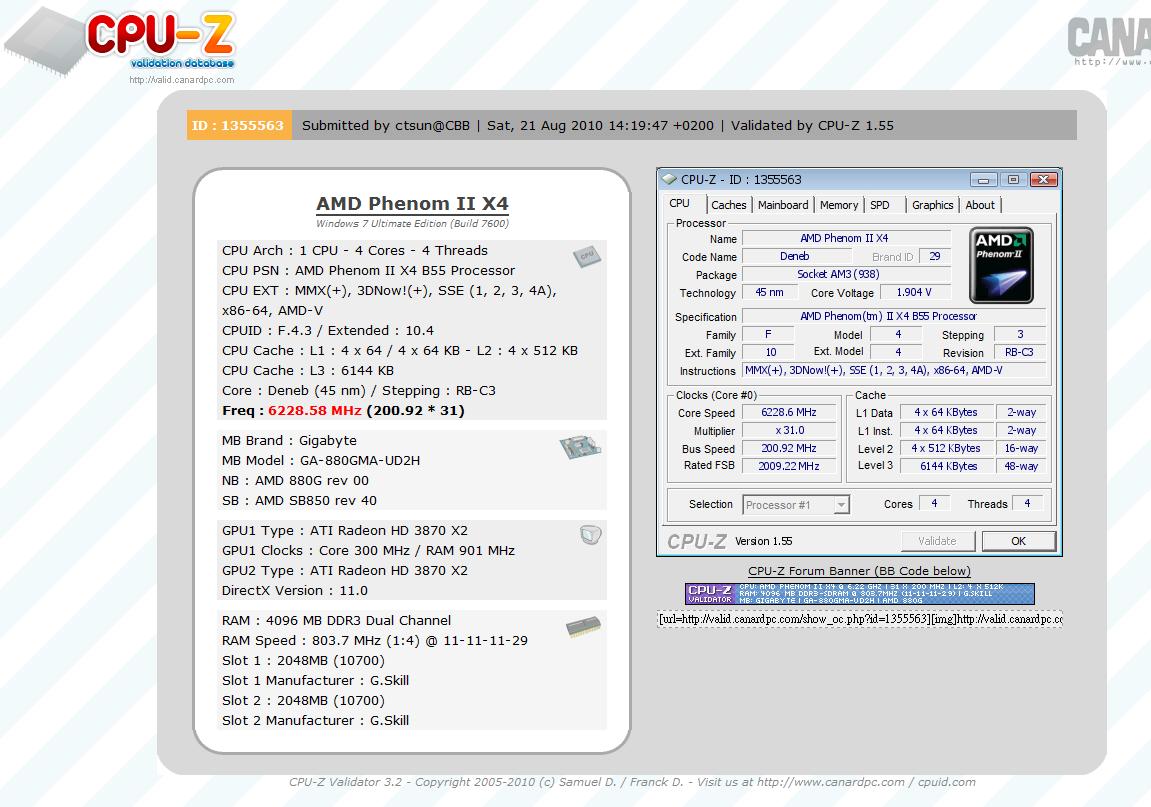The image size is (1151, 807).
Task: Click the Slot 2 : 2048MB (10700) line
Action: tap(303, 701)
